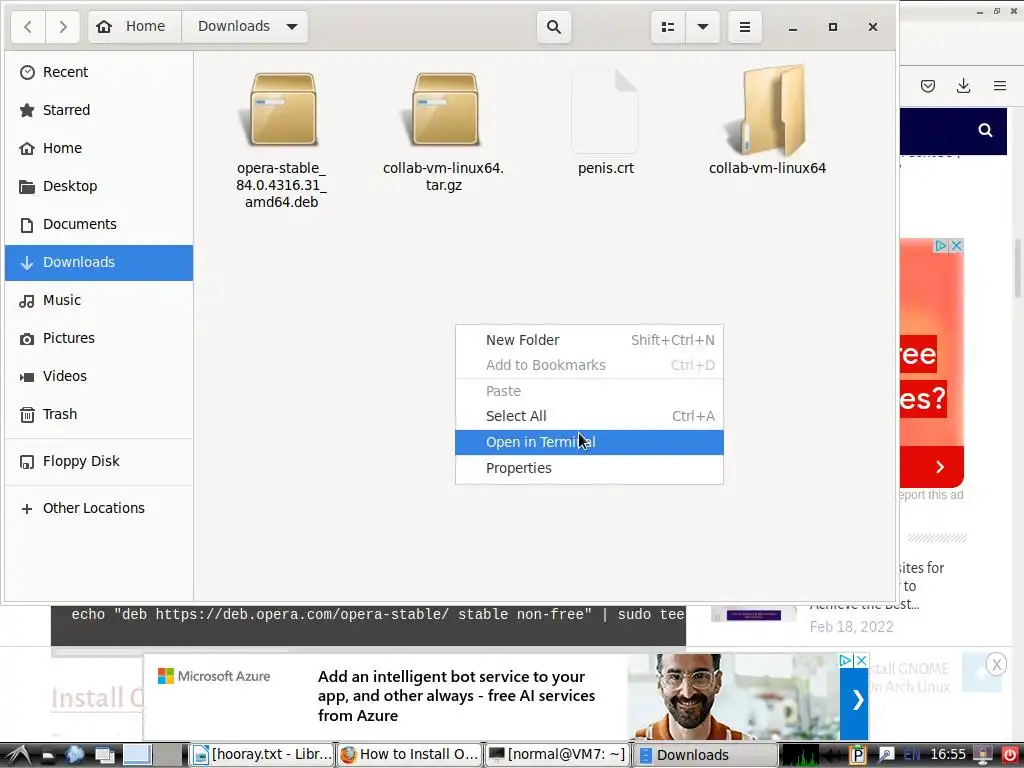Click the P tray icon
The width and height of the screenshot is (1024, 768).
(x=857, y=755)
